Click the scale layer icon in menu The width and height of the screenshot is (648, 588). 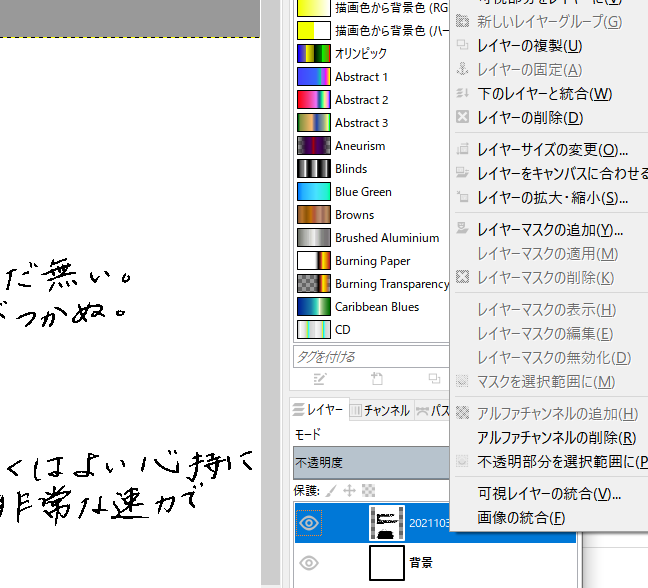[x=462, y=197]
